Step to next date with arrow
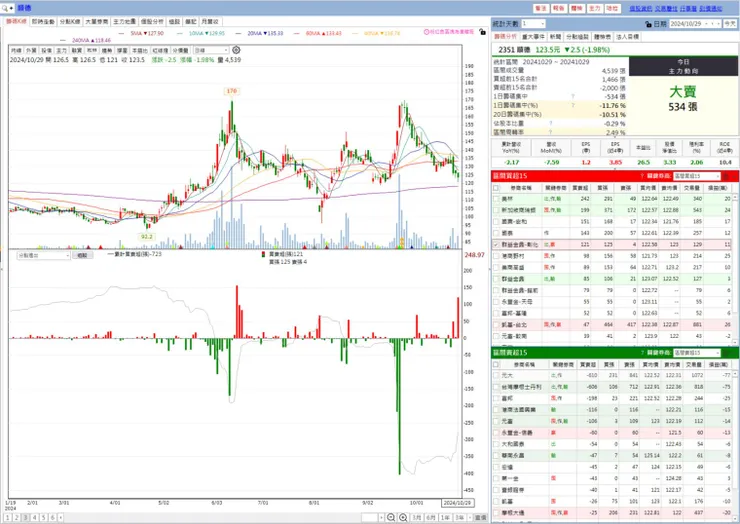740x524 pixels. 718,24
